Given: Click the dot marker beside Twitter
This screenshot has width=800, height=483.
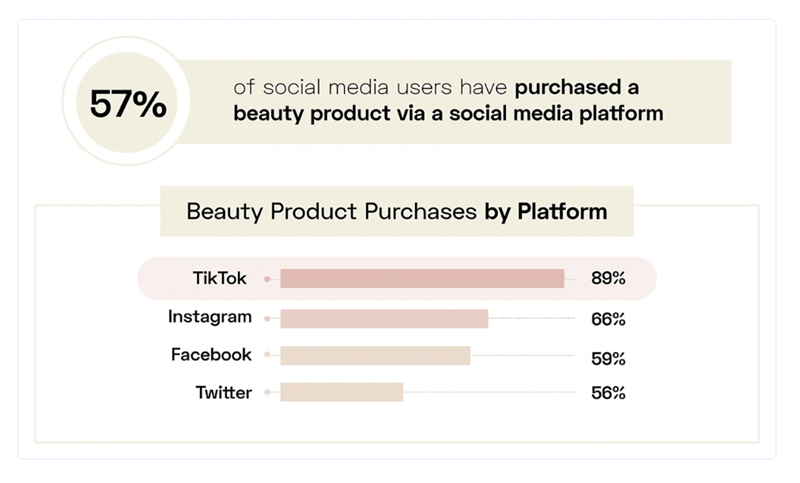Looking at the screenshot, I should 267,393.
